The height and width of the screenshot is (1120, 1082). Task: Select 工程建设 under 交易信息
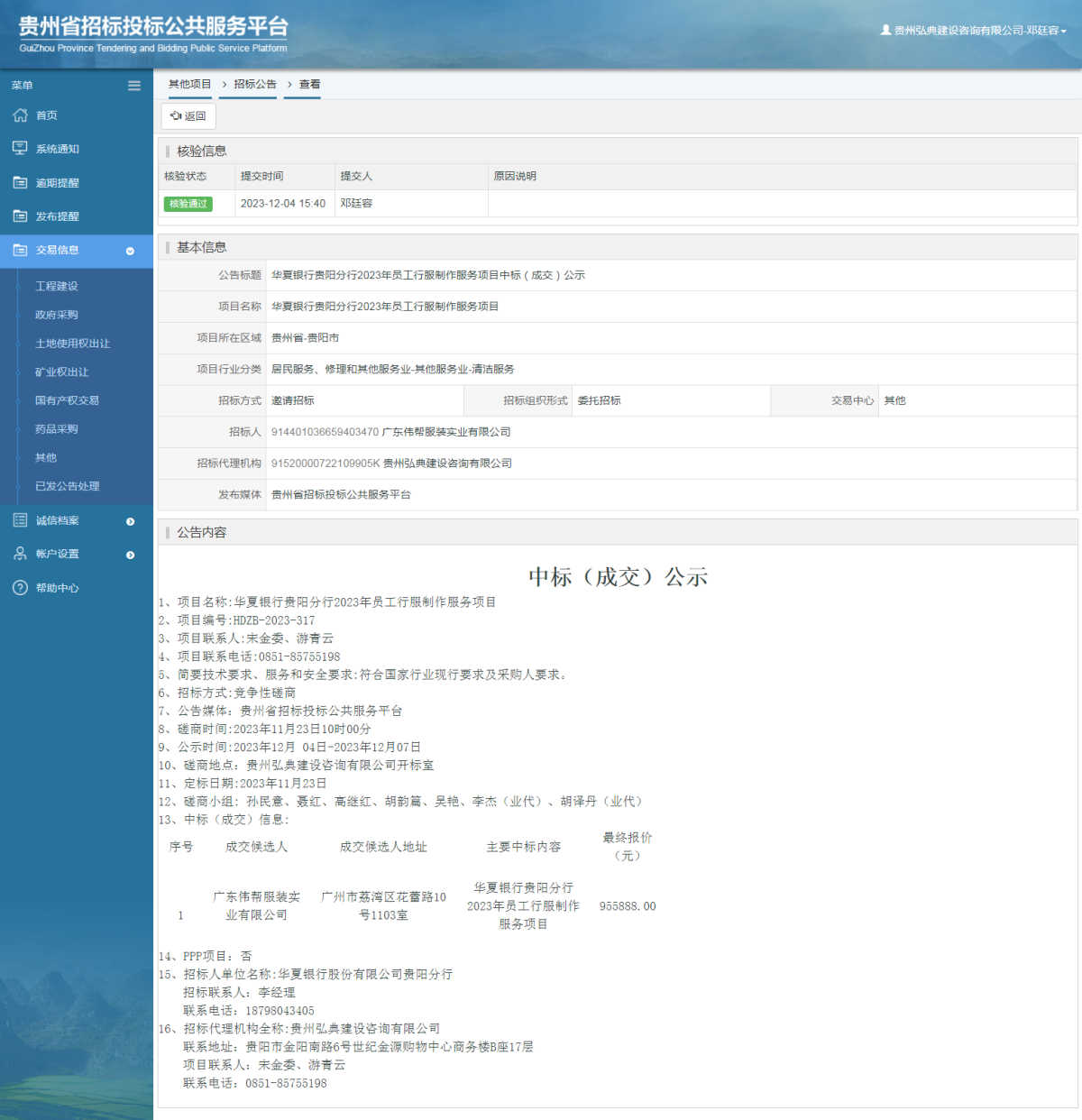point(57,286)
